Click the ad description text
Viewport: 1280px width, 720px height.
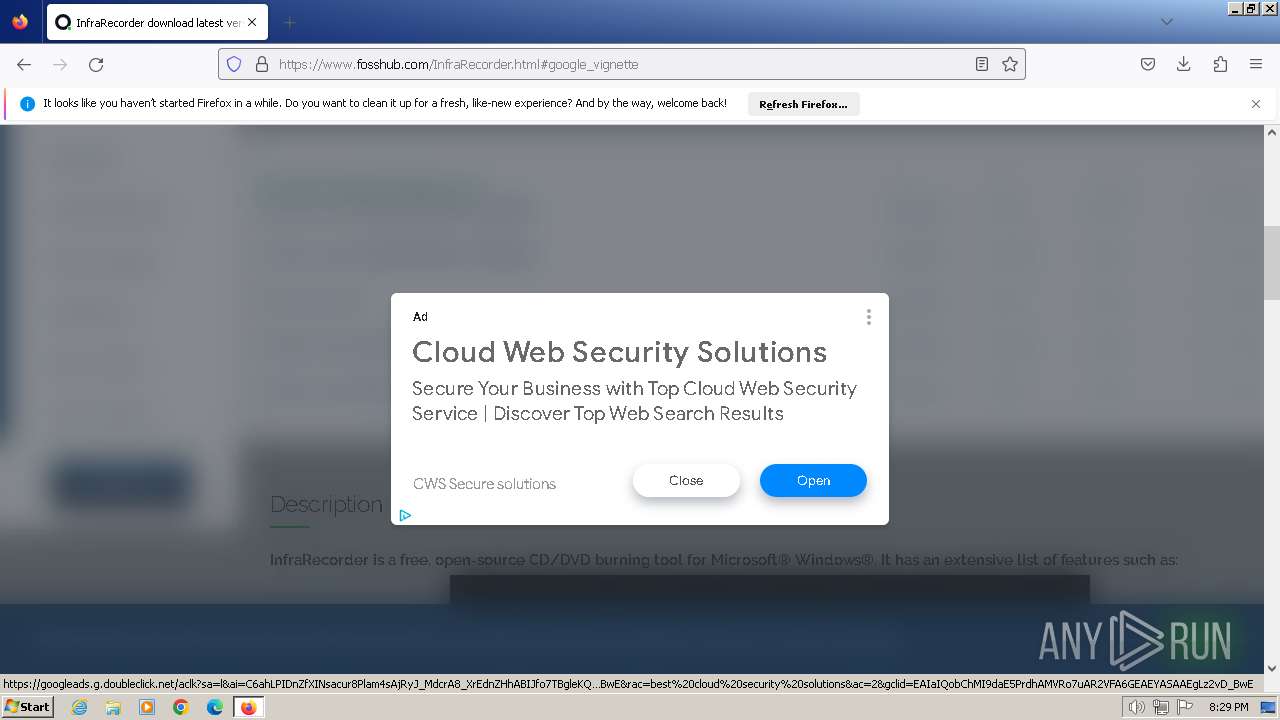click(x=634, y=401)
